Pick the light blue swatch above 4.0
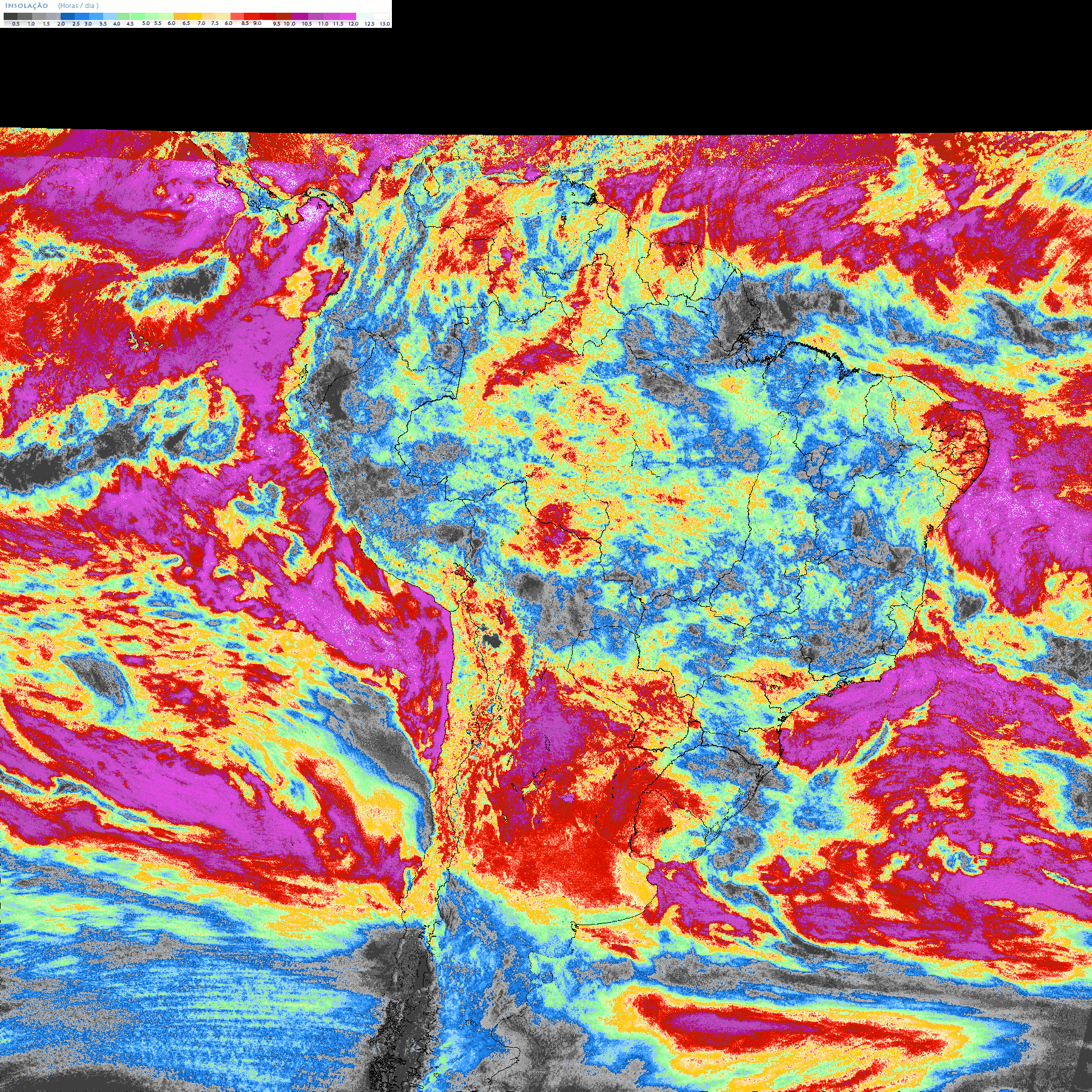 coord(110,16)
